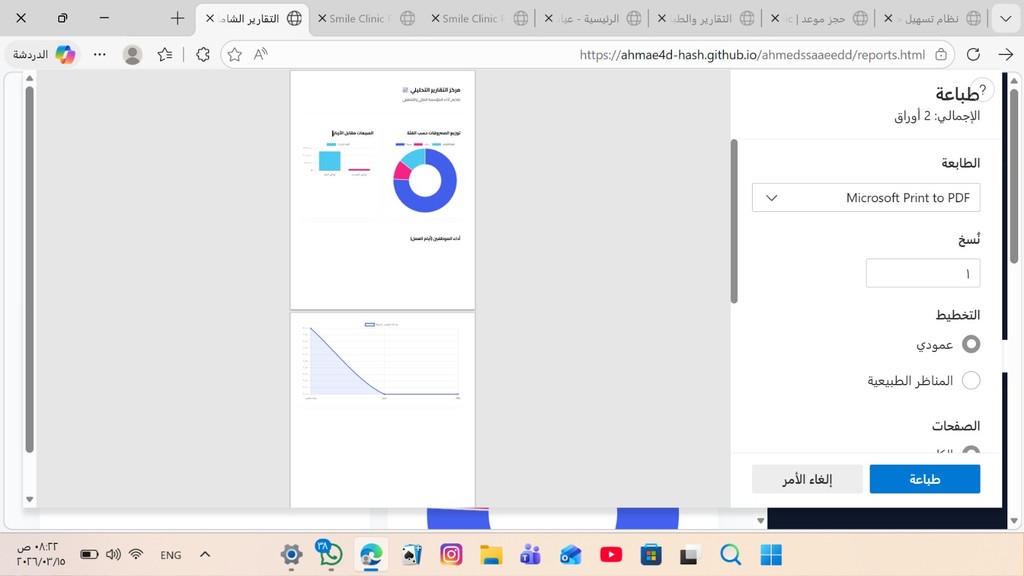
Task: Open Instagram from the taskbar
Action: [x=451, y=554]
